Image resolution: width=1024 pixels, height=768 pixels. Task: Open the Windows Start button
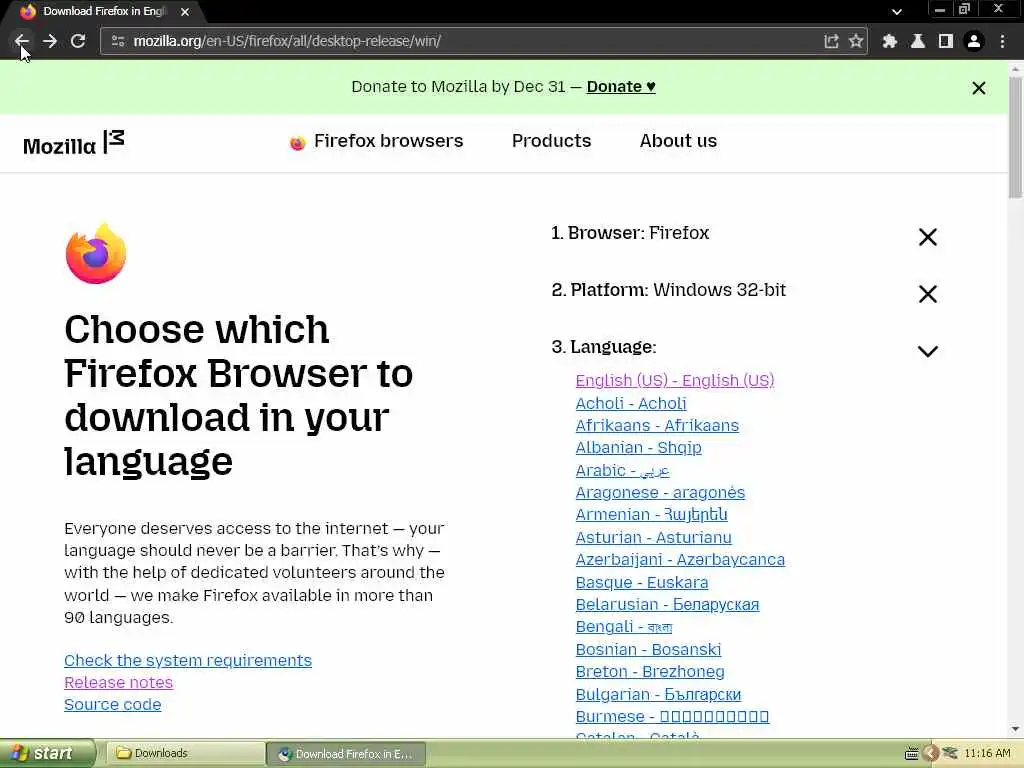[47, 754]
